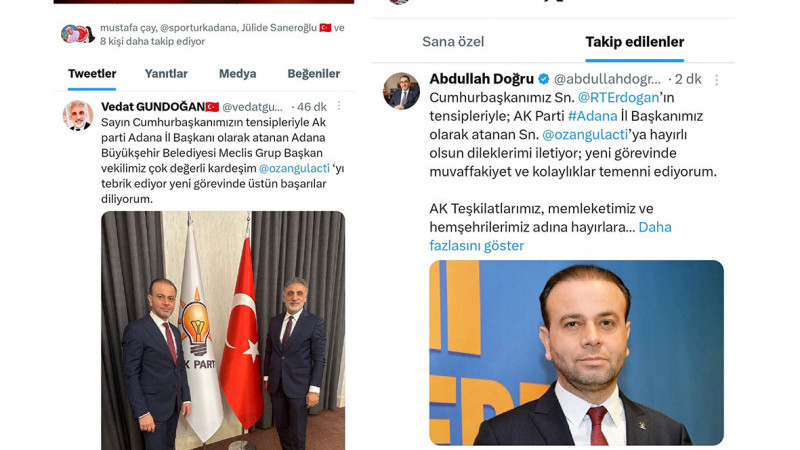Switch to the Sana özel feed
The width and height of the screenshot is (800, 450).
pos(453,42)
